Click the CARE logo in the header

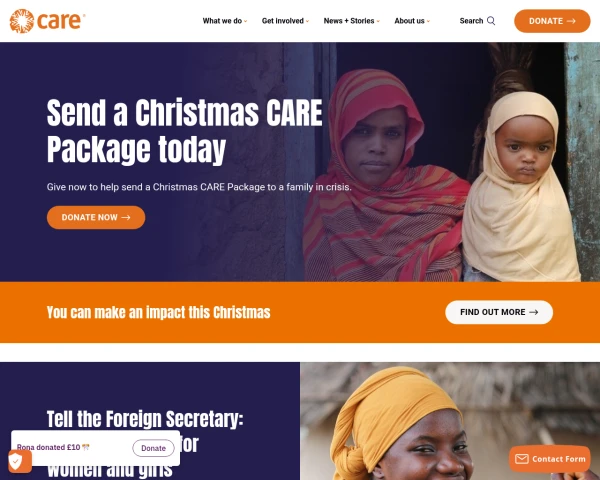(x=47, y=21)
